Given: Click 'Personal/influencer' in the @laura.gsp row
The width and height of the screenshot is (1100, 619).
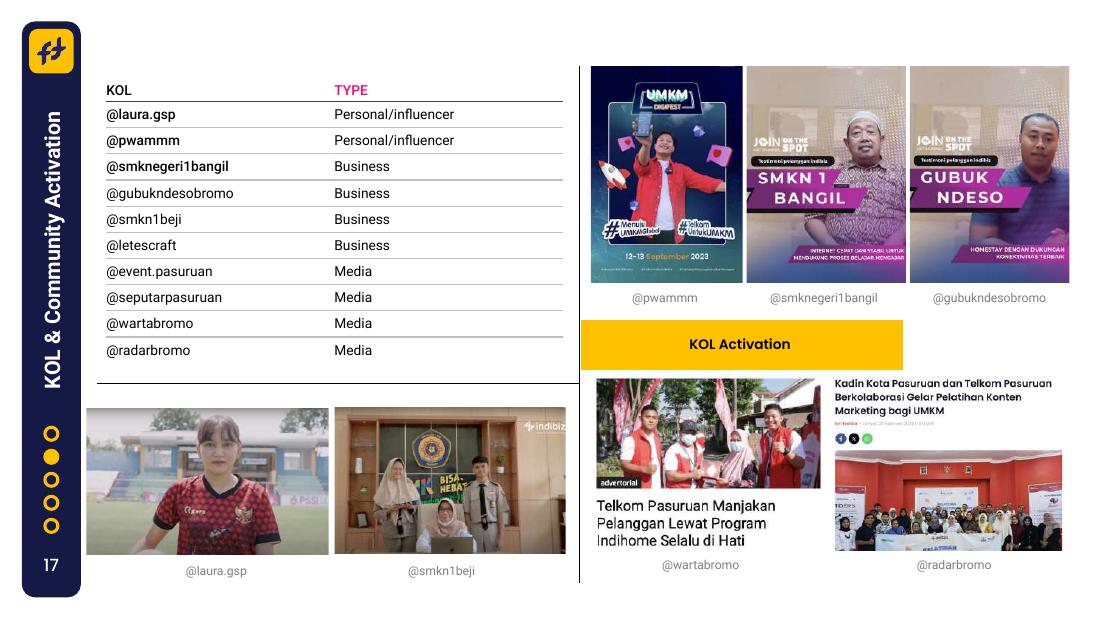Looking at the screenshot, I should (x=394, y=114).
